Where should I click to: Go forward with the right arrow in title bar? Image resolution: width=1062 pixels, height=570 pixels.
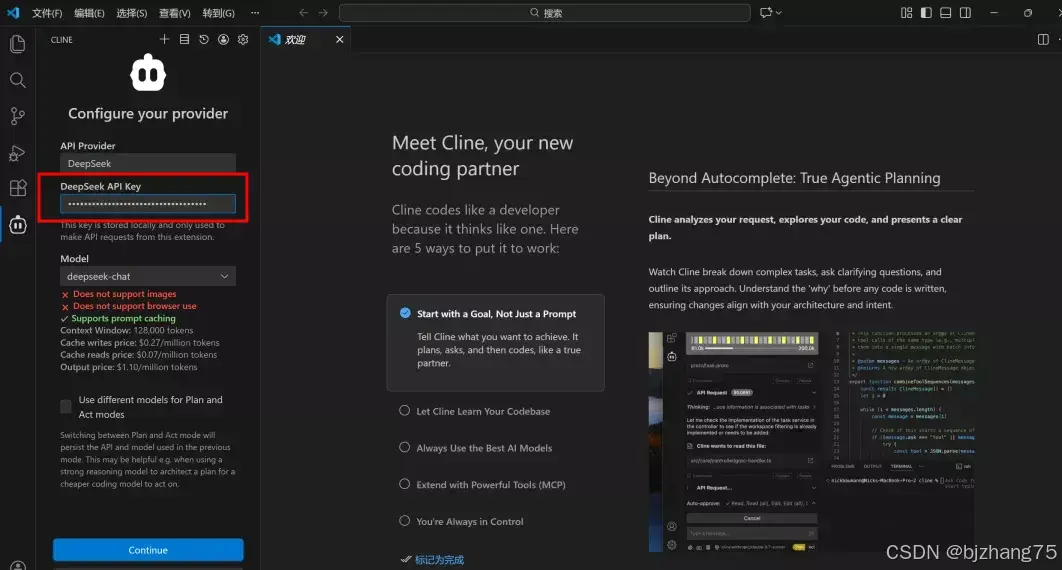[323, 13]
